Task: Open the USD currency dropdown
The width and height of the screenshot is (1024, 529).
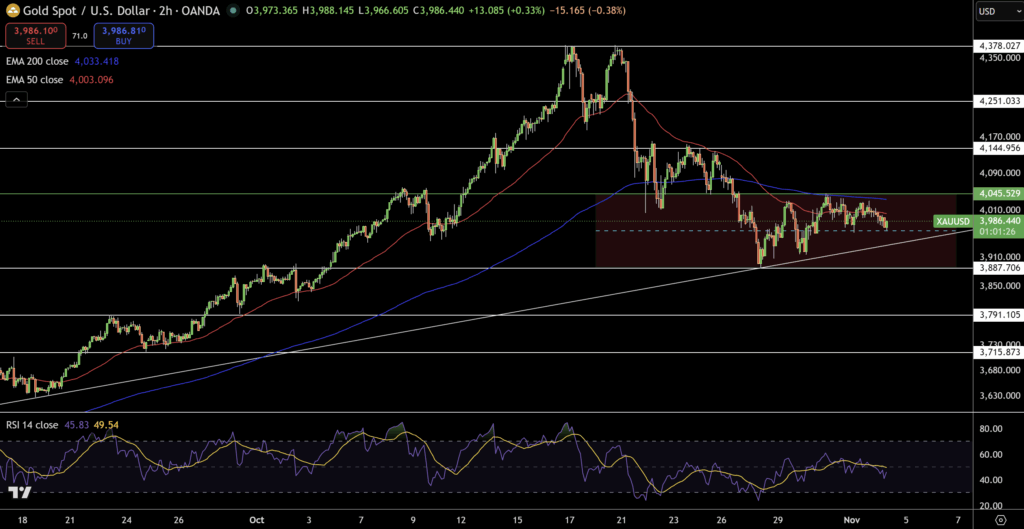Action: [997, 12]
